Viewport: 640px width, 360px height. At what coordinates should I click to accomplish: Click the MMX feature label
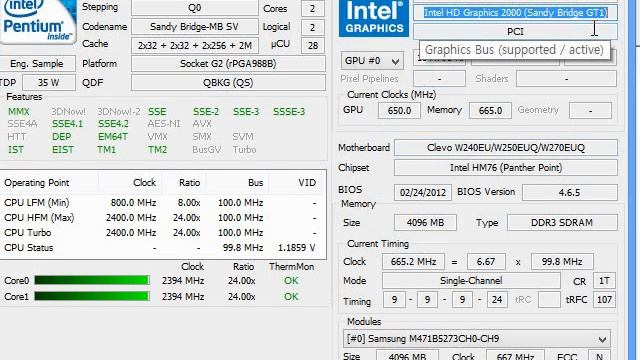tap(19, 112)
